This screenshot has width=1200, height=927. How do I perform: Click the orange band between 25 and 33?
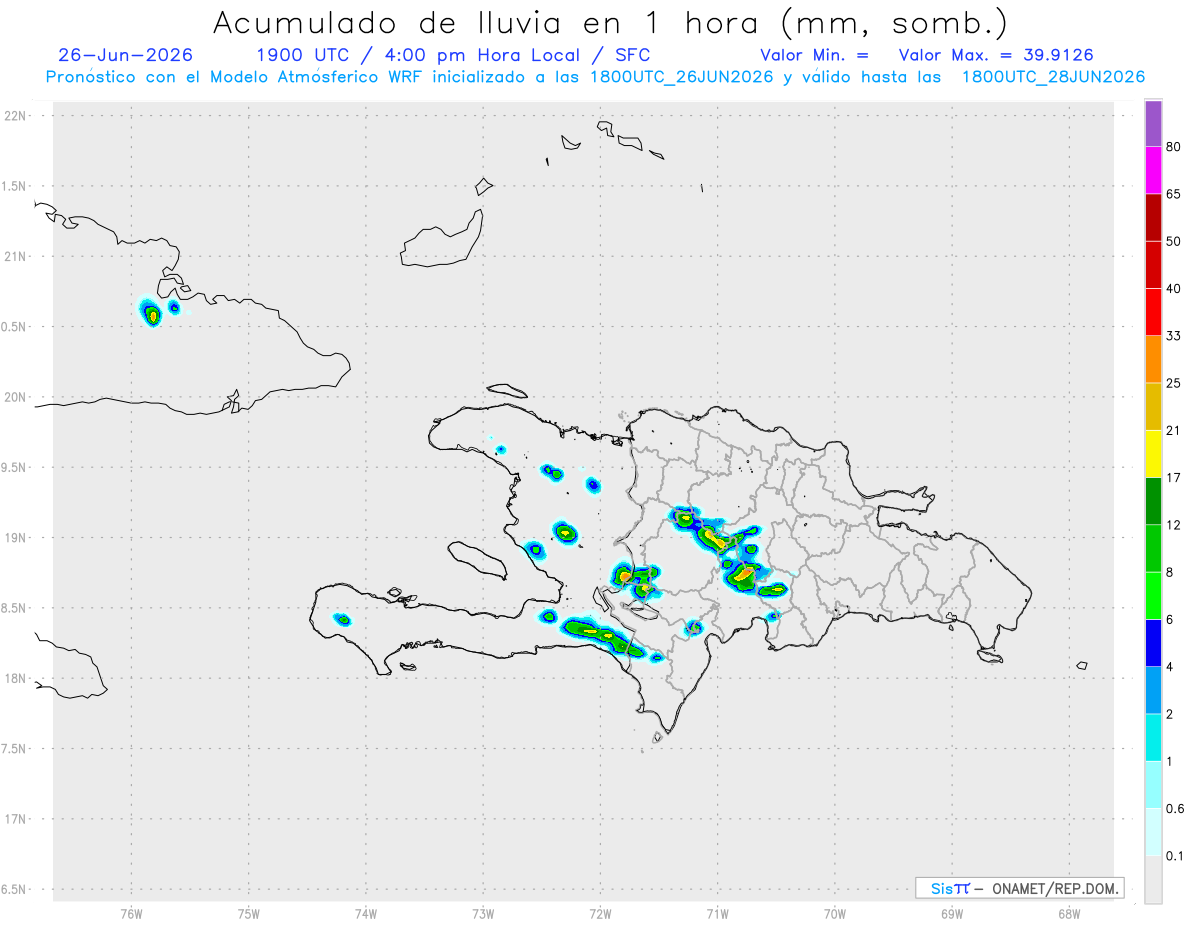click(x=1153, y=359)
